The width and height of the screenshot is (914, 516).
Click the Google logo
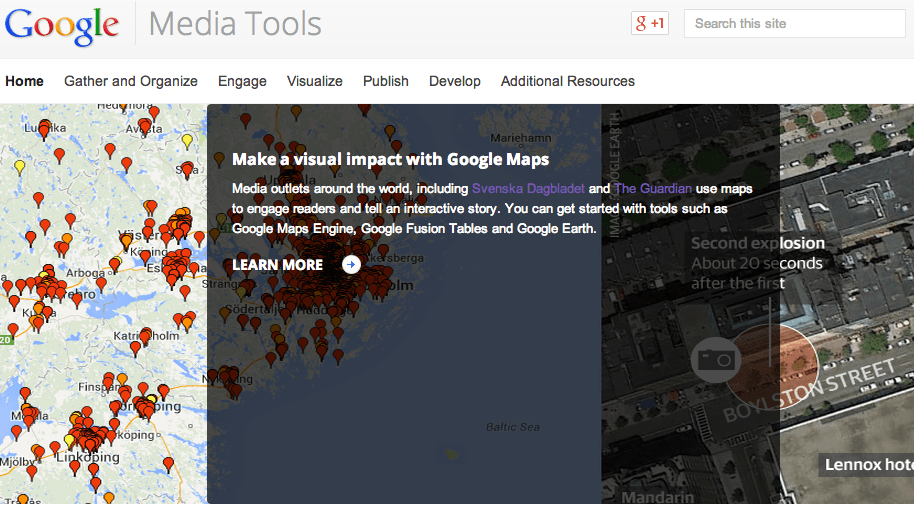[62, 25]
